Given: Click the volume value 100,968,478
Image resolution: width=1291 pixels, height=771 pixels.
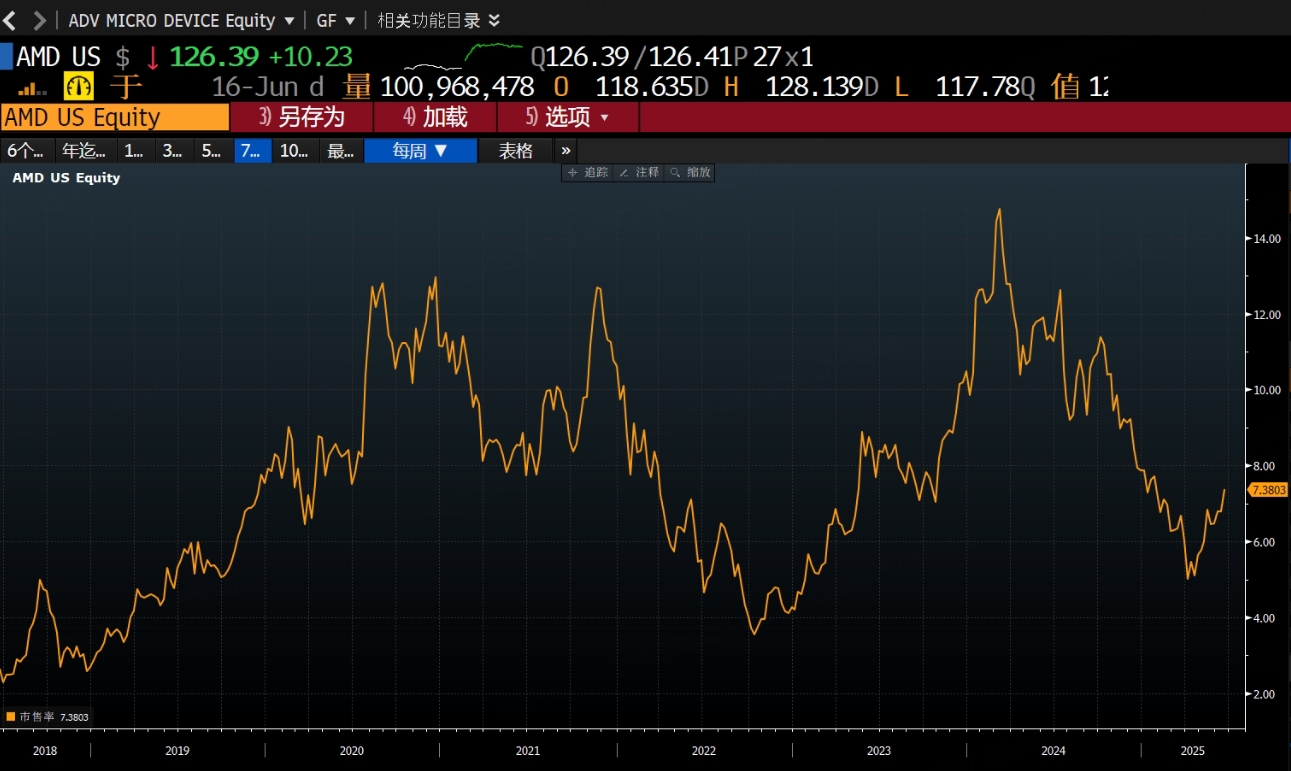Looking at the screenshot, I should [457, 87].
